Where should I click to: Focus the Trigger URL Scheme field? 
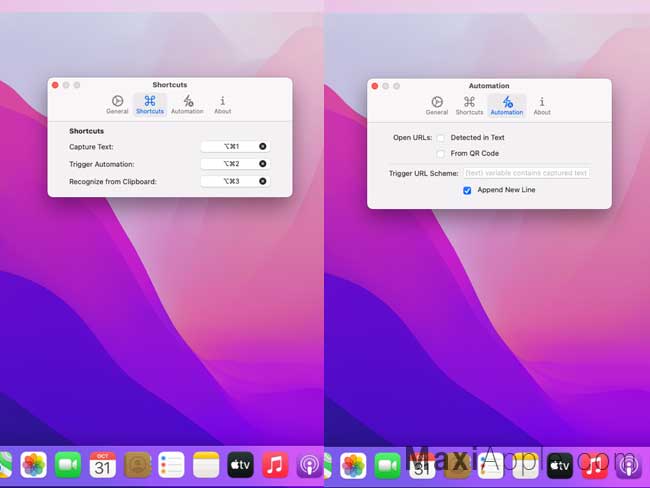(526, 173)
